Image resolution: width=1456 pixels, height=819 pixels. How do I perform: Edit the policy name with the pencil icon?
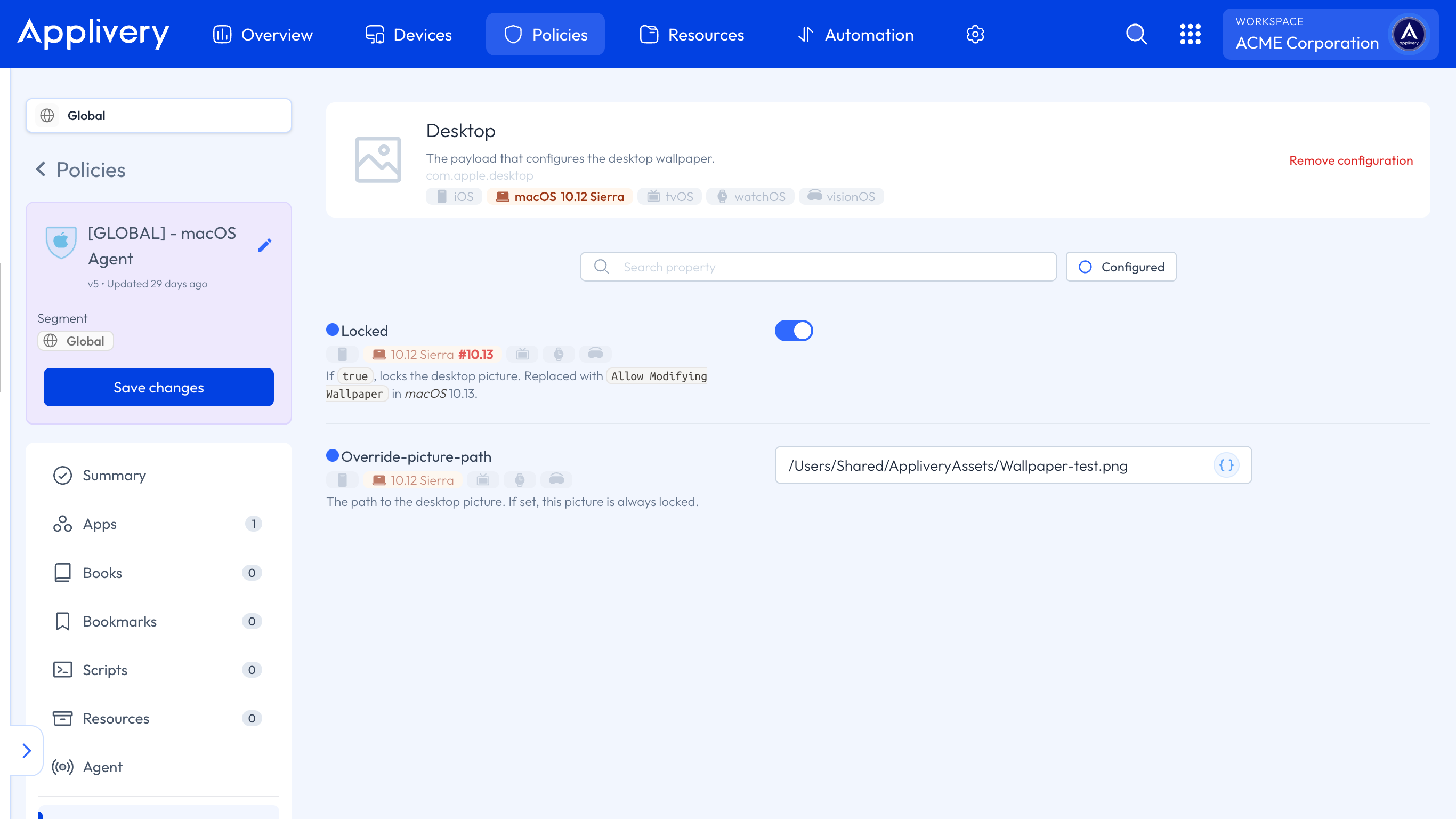[x=264, y=245]
